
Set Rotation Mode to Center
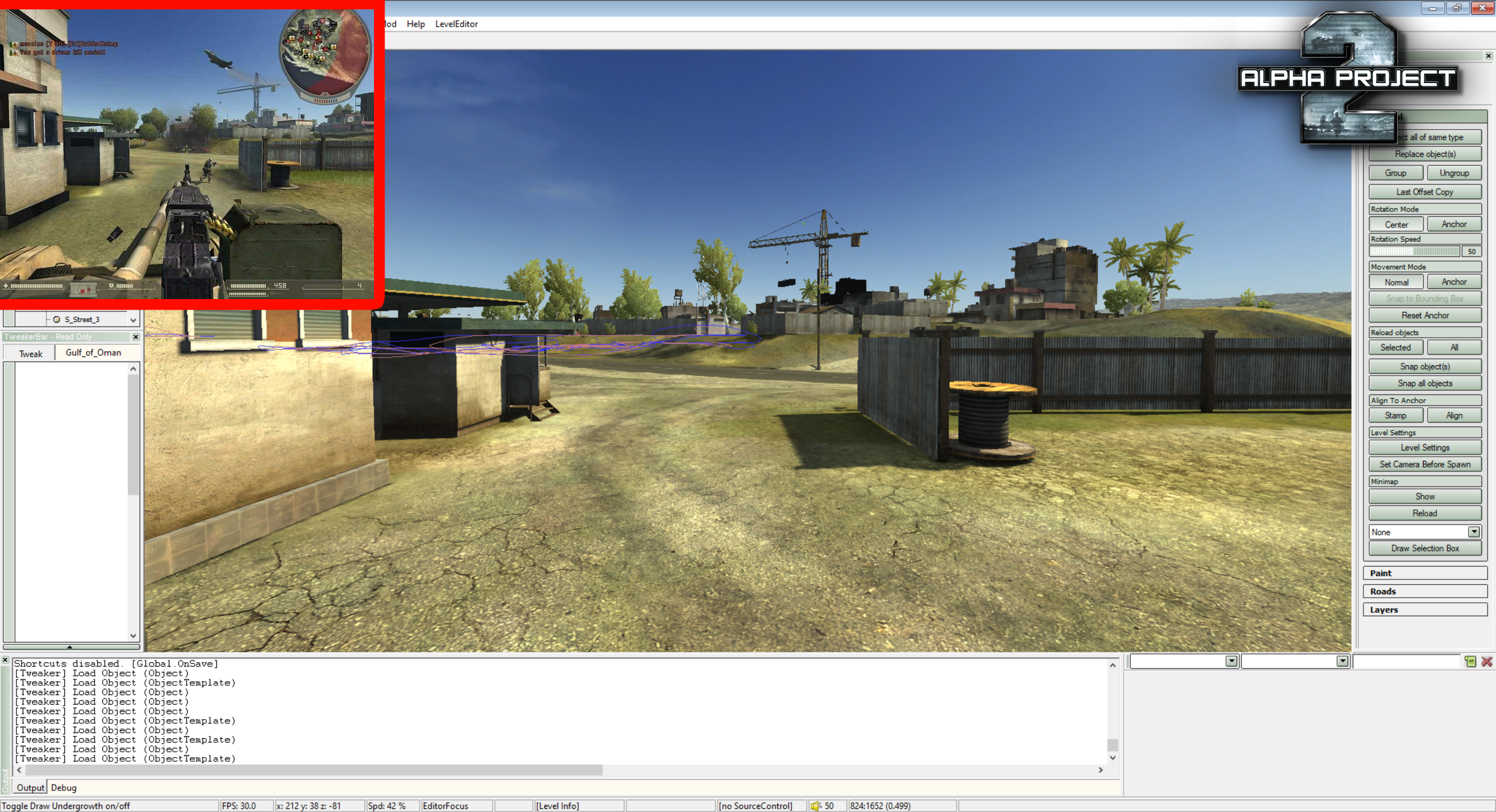coord(1396,224)
